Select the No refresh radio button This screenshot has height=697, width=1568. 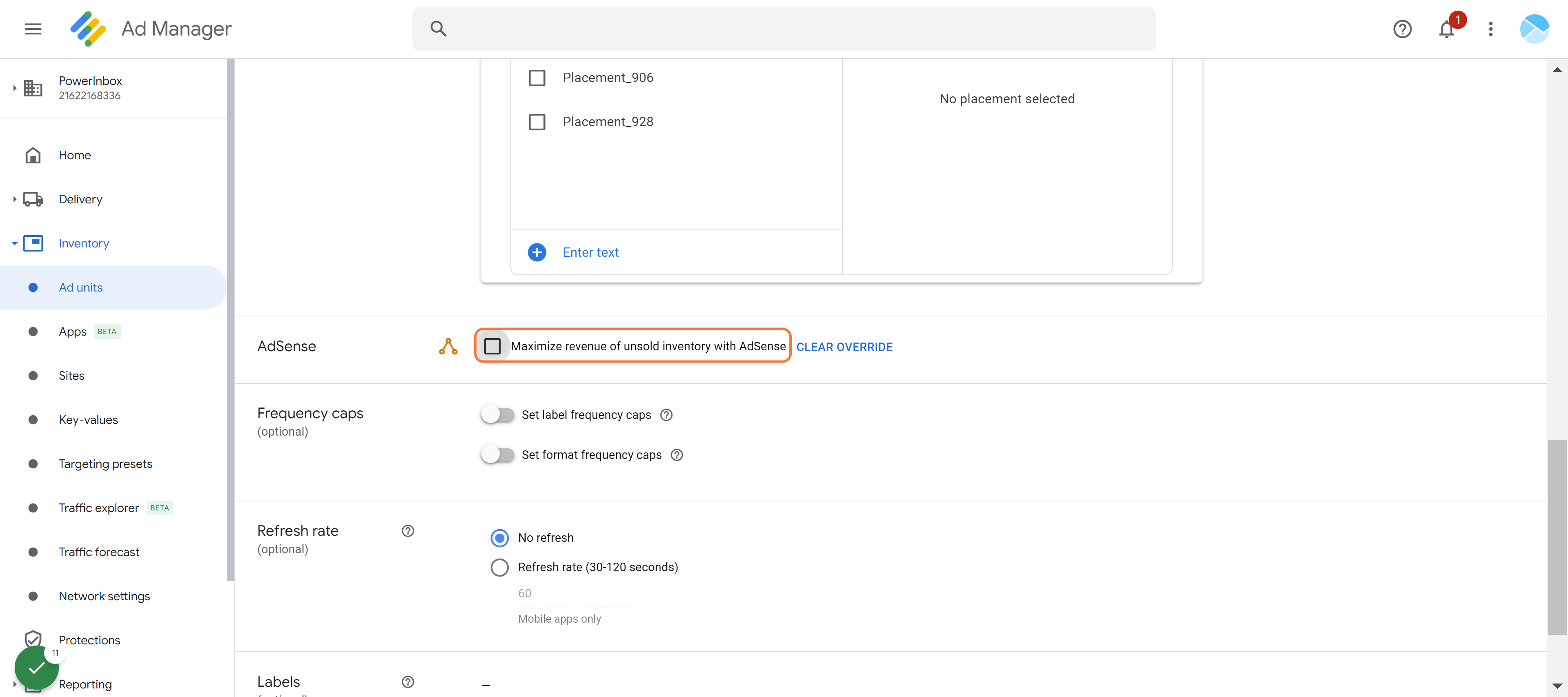point(500,538)
